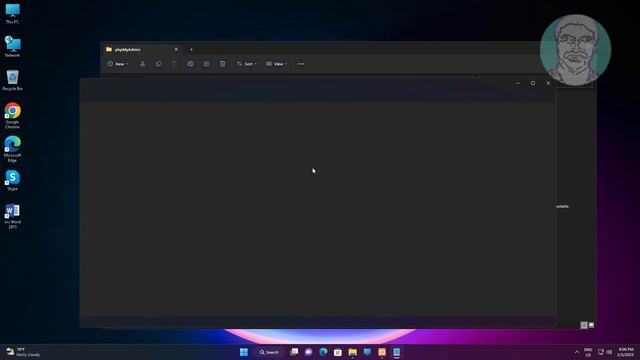
Task: Minimize the front dark window
Action: click(x=518, y=83)
